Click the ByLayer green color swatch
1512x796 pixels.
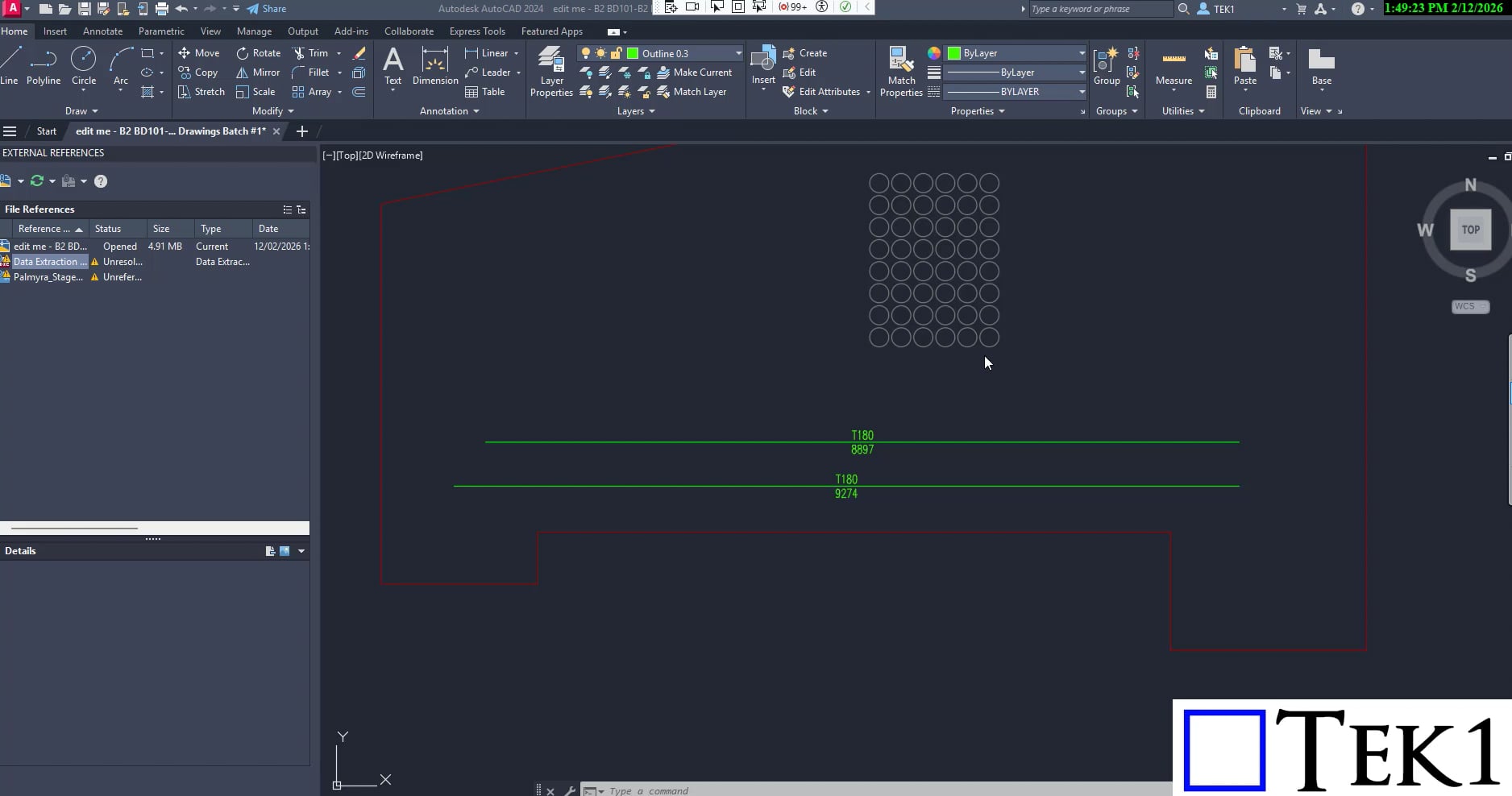coord(954,53)
